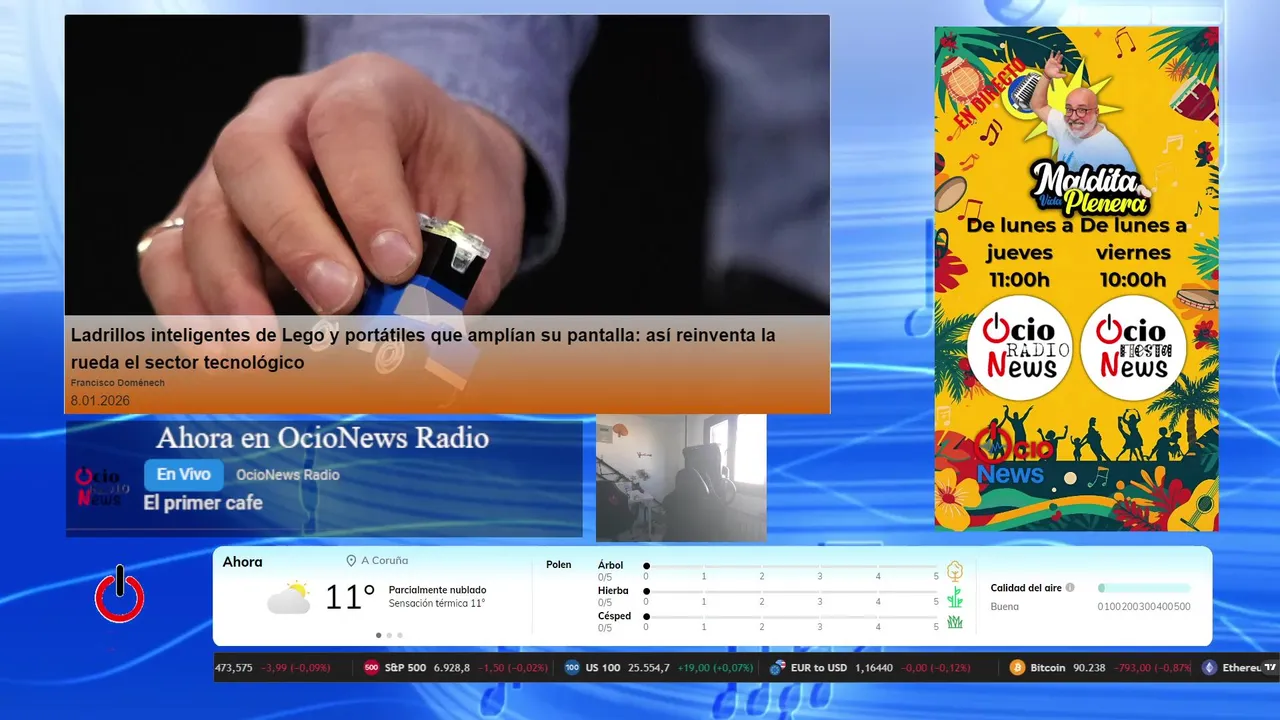Click the 'Polen' section label
The height and width of the screenshot is (720, 1280).
click(x=559, y=565)
